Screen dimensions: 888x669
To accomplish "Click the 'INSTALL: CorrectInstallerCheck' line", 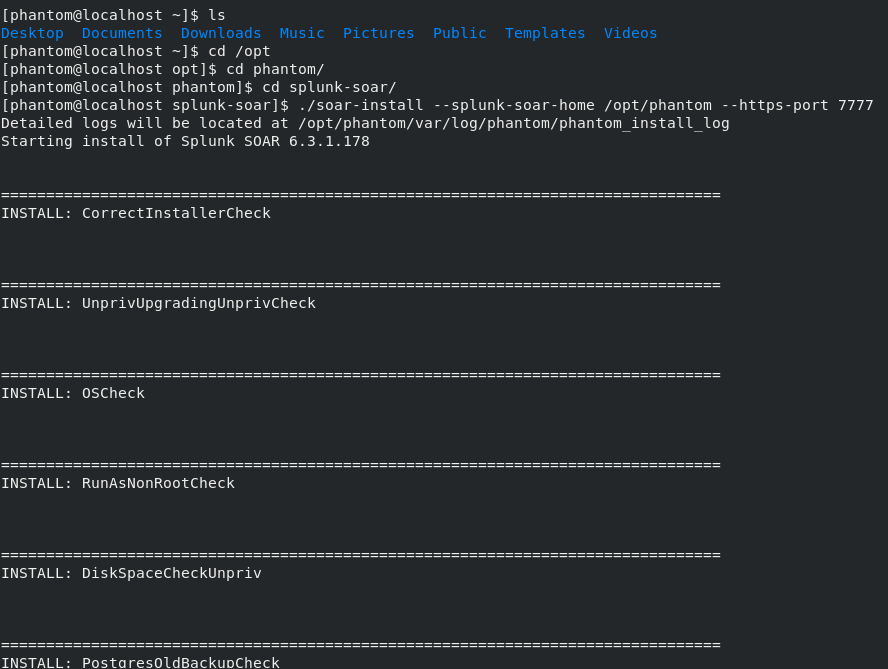I will tap(136, 213).
